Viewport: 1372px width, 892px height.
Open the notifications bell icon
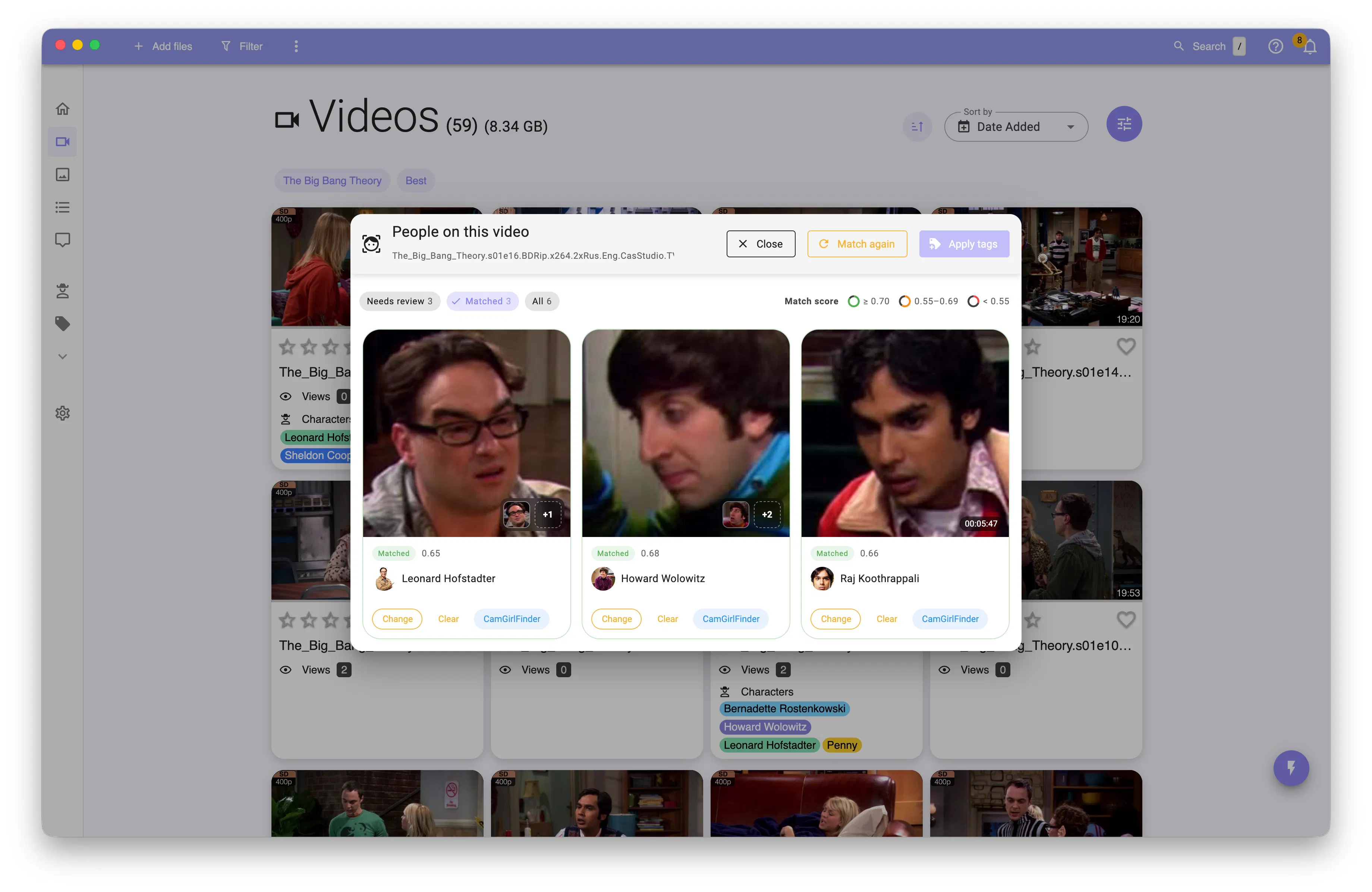(1310, 46)
